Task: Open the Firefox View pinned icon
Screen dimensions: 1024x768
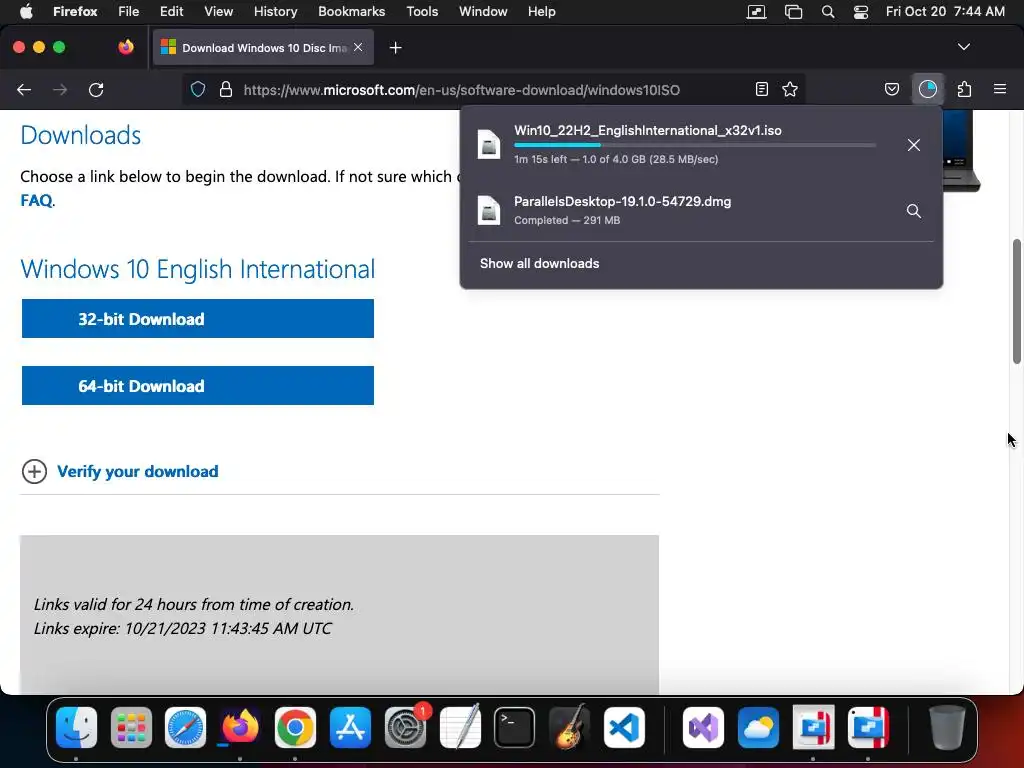Action: (125, 47)
